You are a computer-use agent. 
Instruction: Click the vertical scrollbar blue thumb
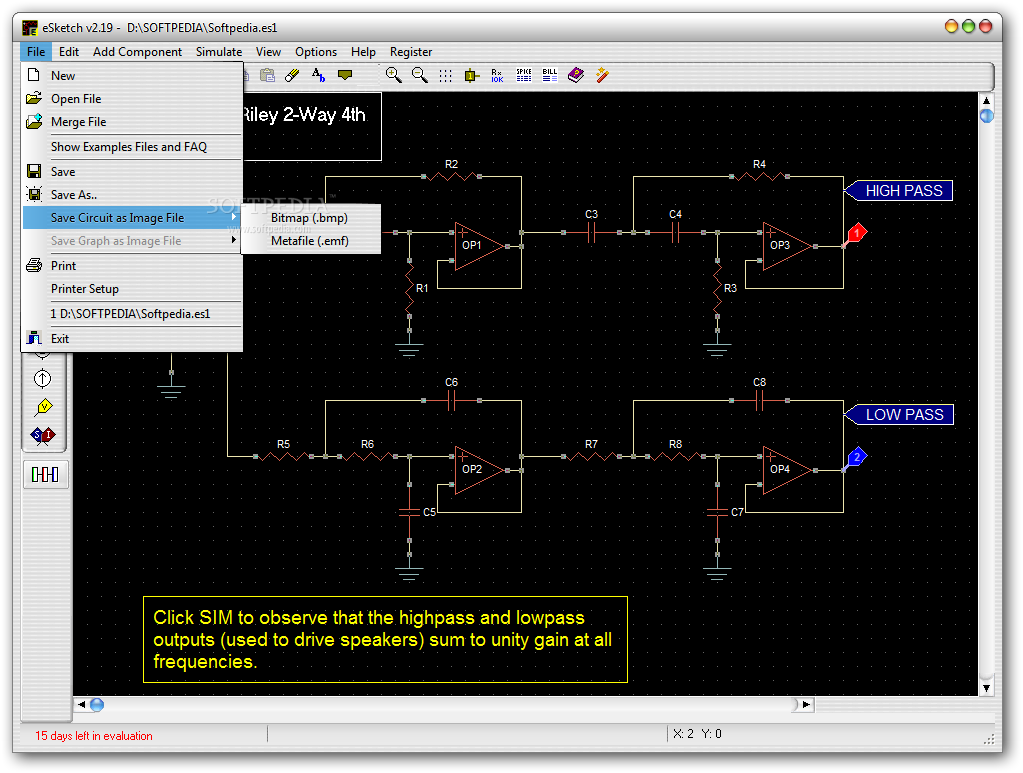click(x=986, y=116)
